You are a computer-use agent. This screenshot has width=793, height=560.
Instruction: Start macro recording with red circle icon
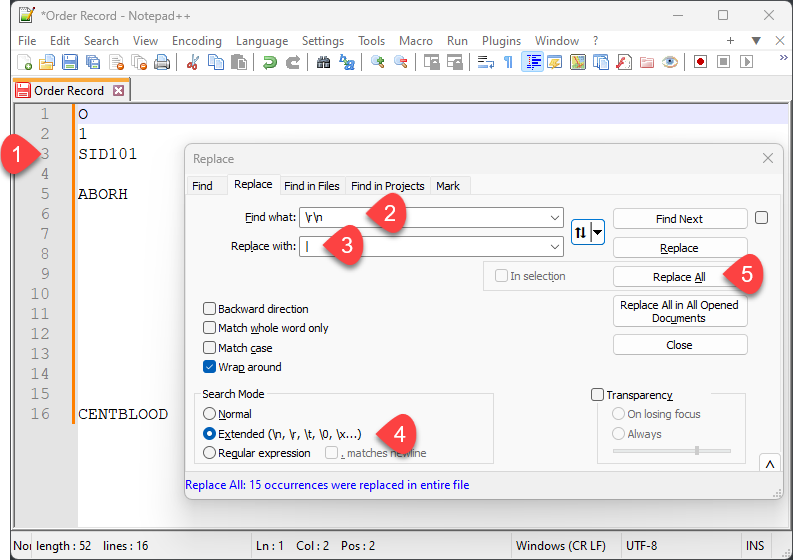pos(700,62)
